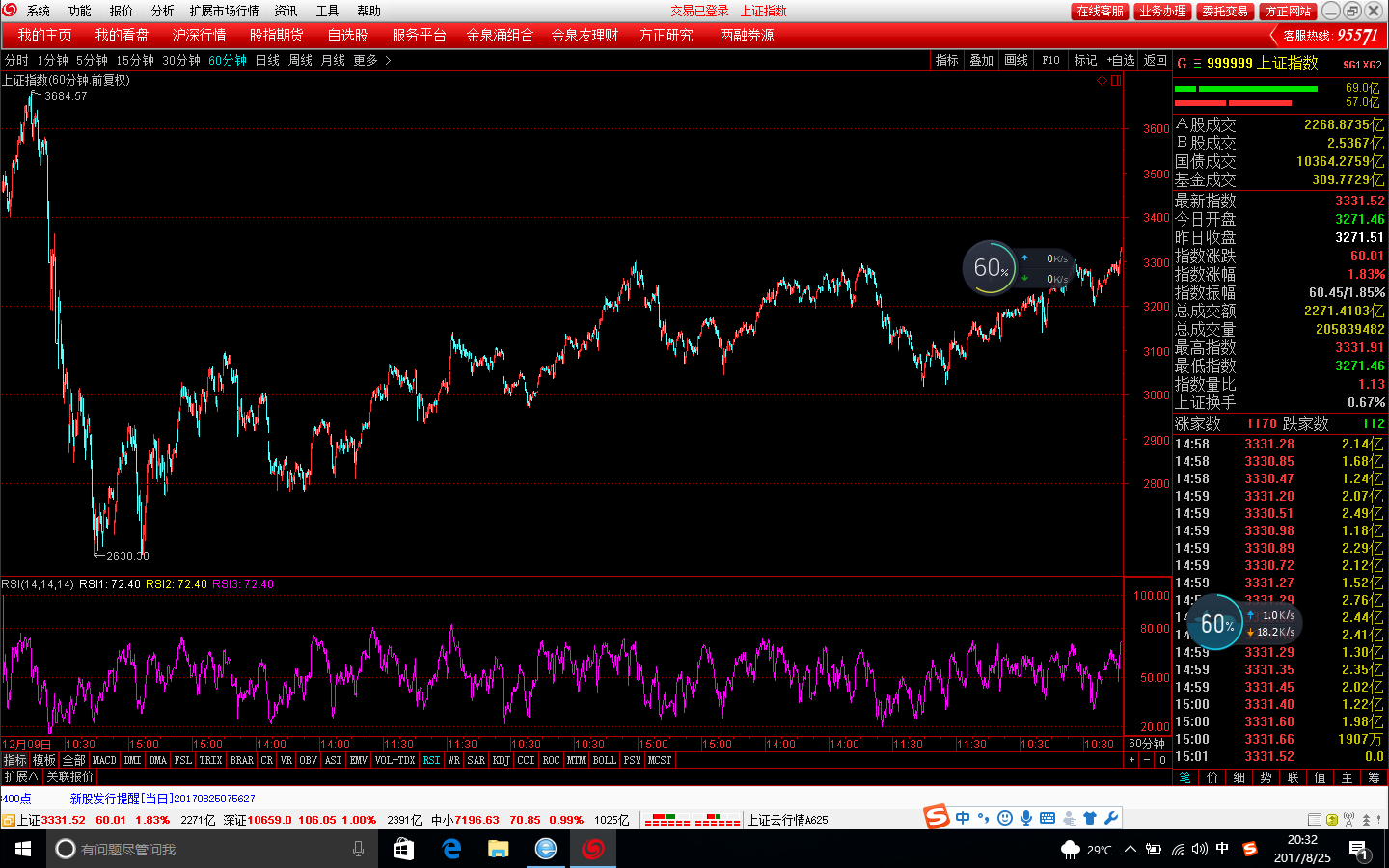The image size is (1389, 868).
Task: Click the green volume bar beside 69.0亿
Action: click(x=1245, y=89)
